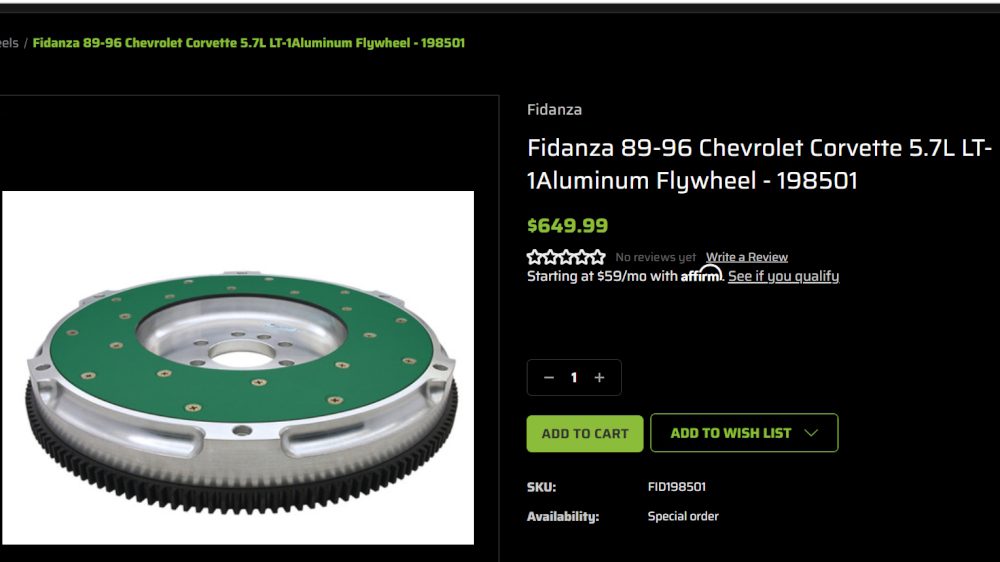Viewport: 1000px width, 562px height.
Task: Decrease quantity with the minus icon
Action: coord(548,378)
